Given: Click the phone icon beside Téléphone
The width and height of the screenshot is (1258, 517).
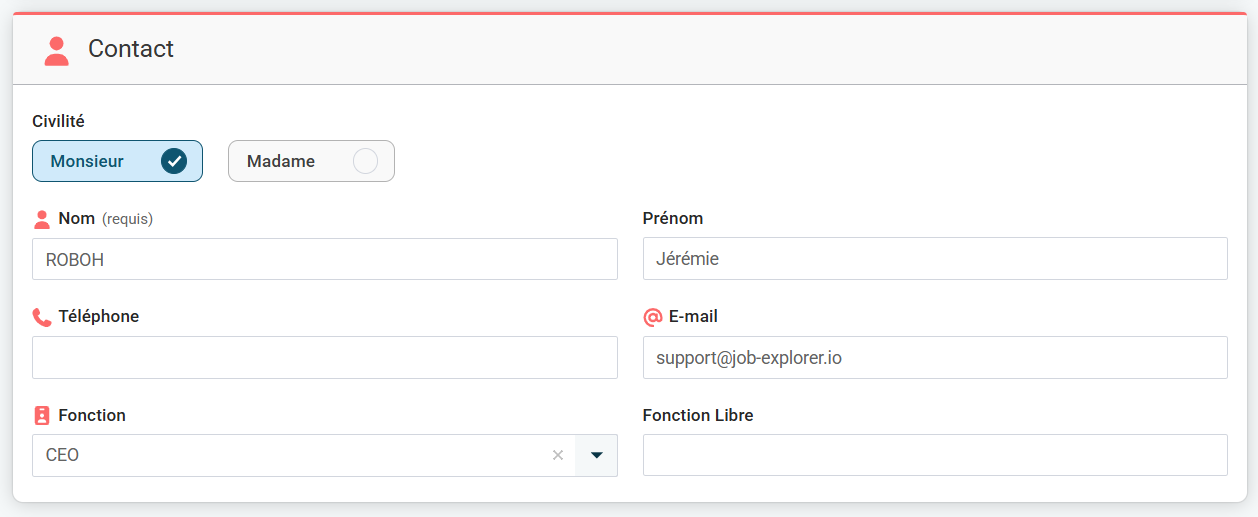Looking at the screenshot, I should [42, 317].
